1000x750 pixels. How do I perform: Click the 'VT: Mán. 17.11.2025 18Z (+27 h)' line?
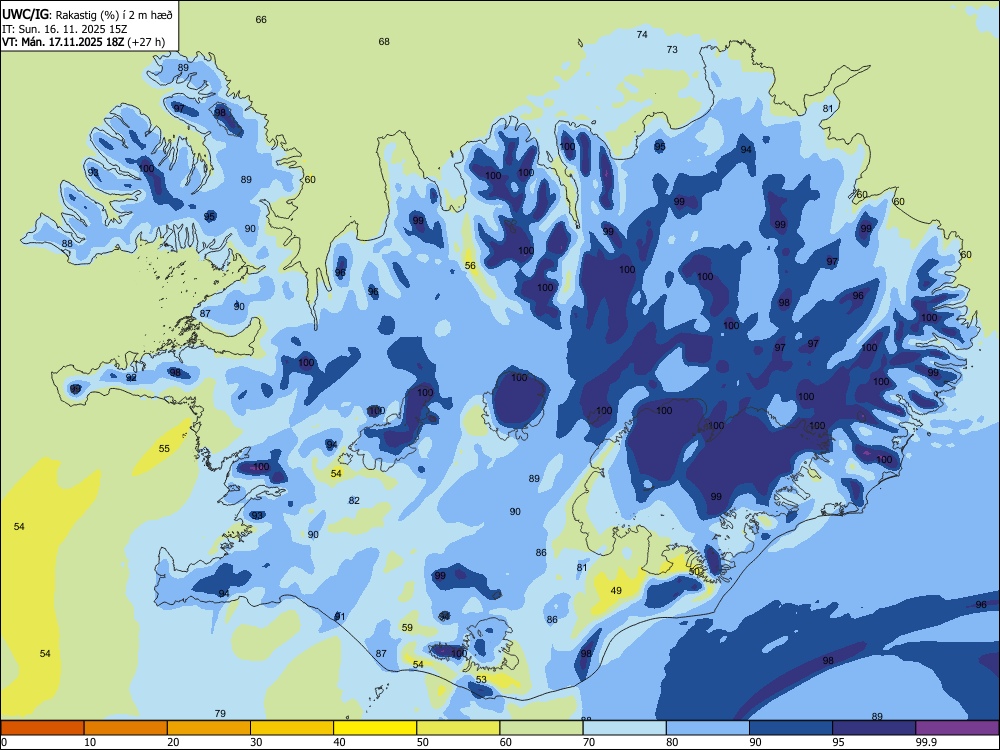click(x=84, y=42)
